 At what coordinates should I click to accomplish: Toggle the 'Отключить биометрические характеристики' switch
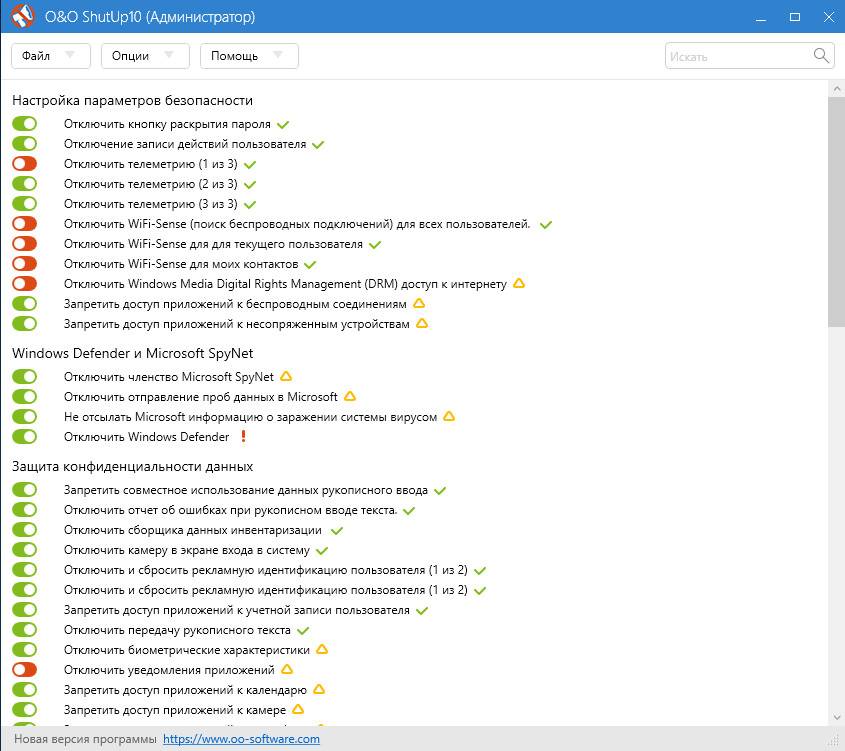pyautogui.click(x=25, y=650)
